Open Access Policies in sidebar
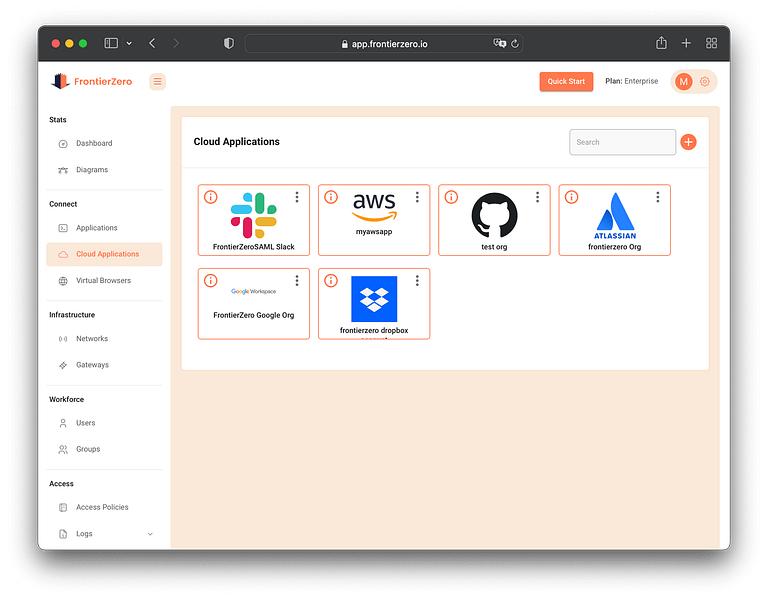 pos(102,507)
